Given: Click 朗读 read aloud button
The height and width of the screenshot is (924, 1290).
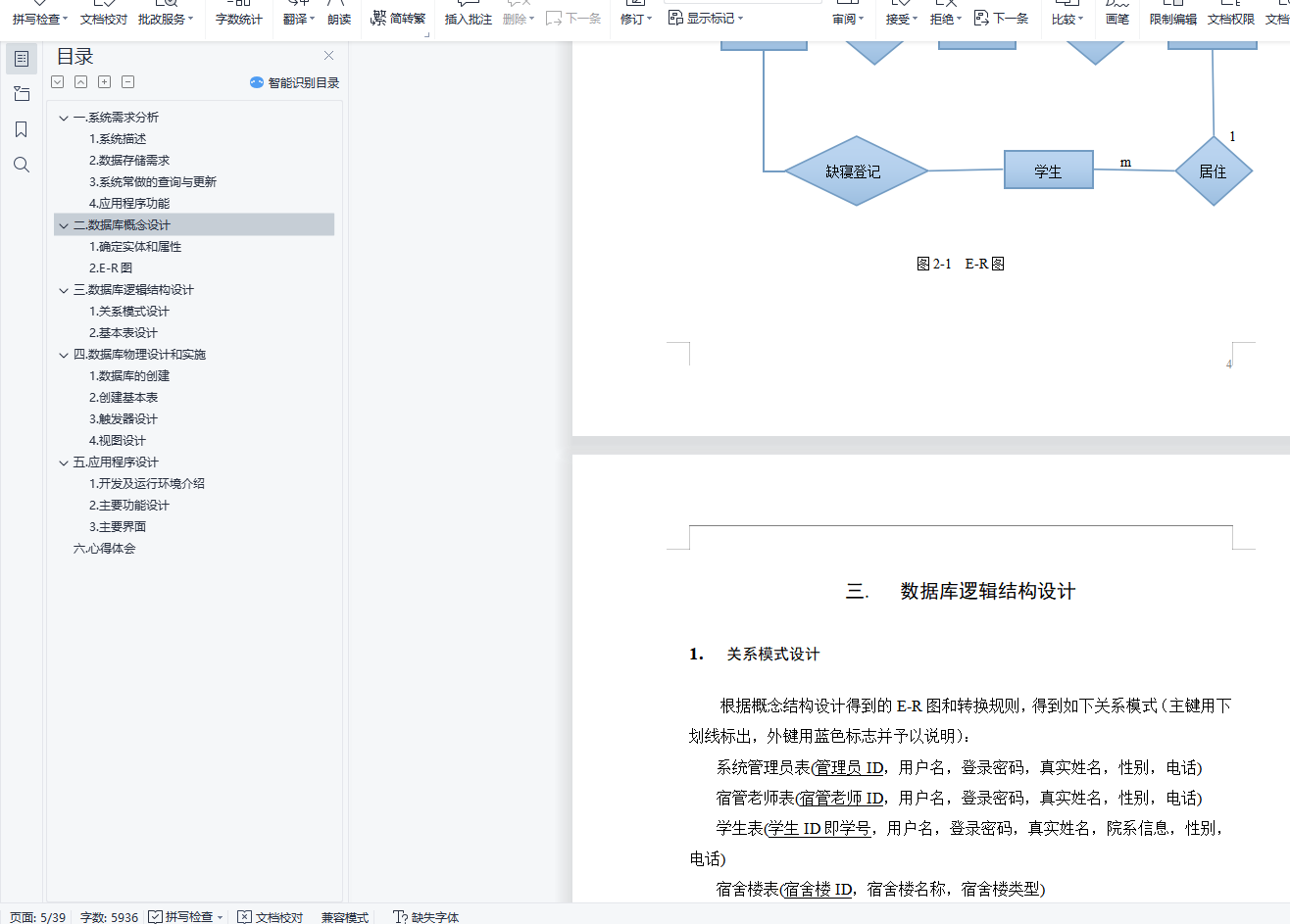Looking at the screenshot, I should [x=339, y=19].
